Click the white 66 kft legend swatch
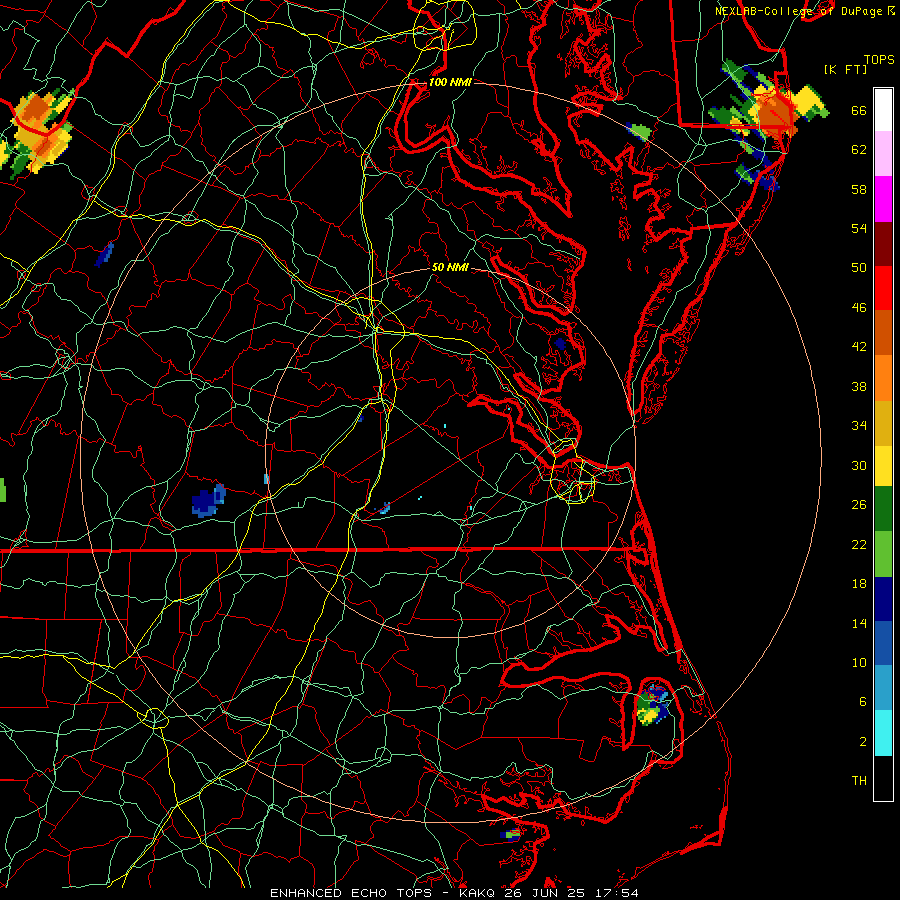The image size is (900, 900). click(x=883, y=110)
